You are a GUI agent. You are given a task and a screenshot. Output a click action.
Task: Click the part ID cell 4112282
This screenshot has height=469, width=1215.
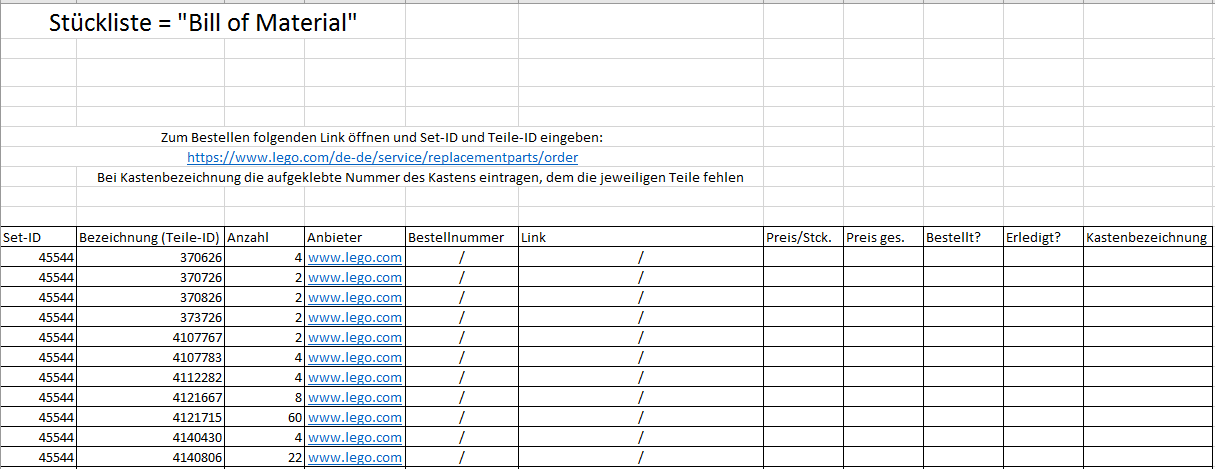[150, 377]
